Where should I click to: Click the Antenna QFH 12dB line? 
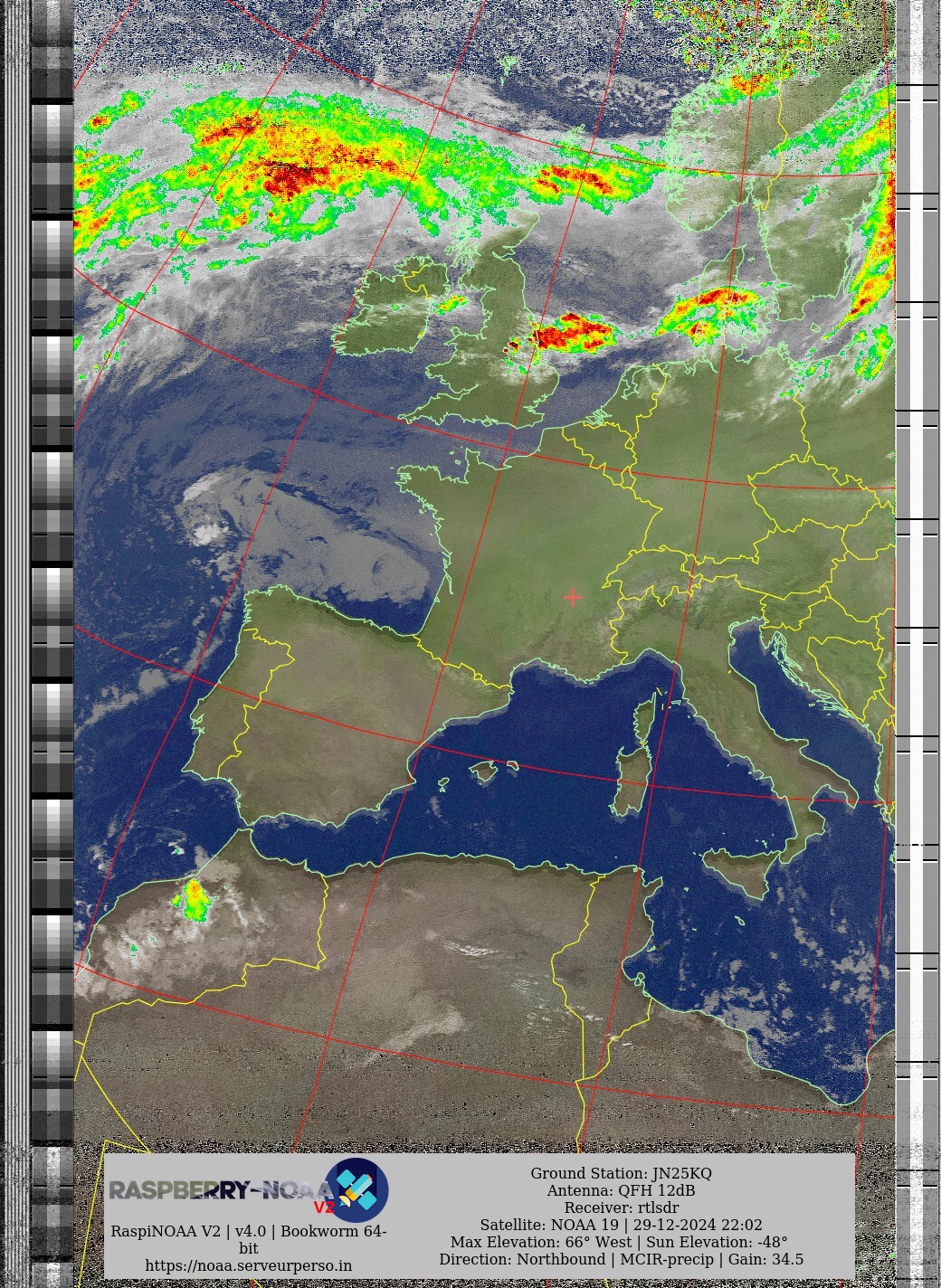pyautogui.click(x=621, y=1190)
